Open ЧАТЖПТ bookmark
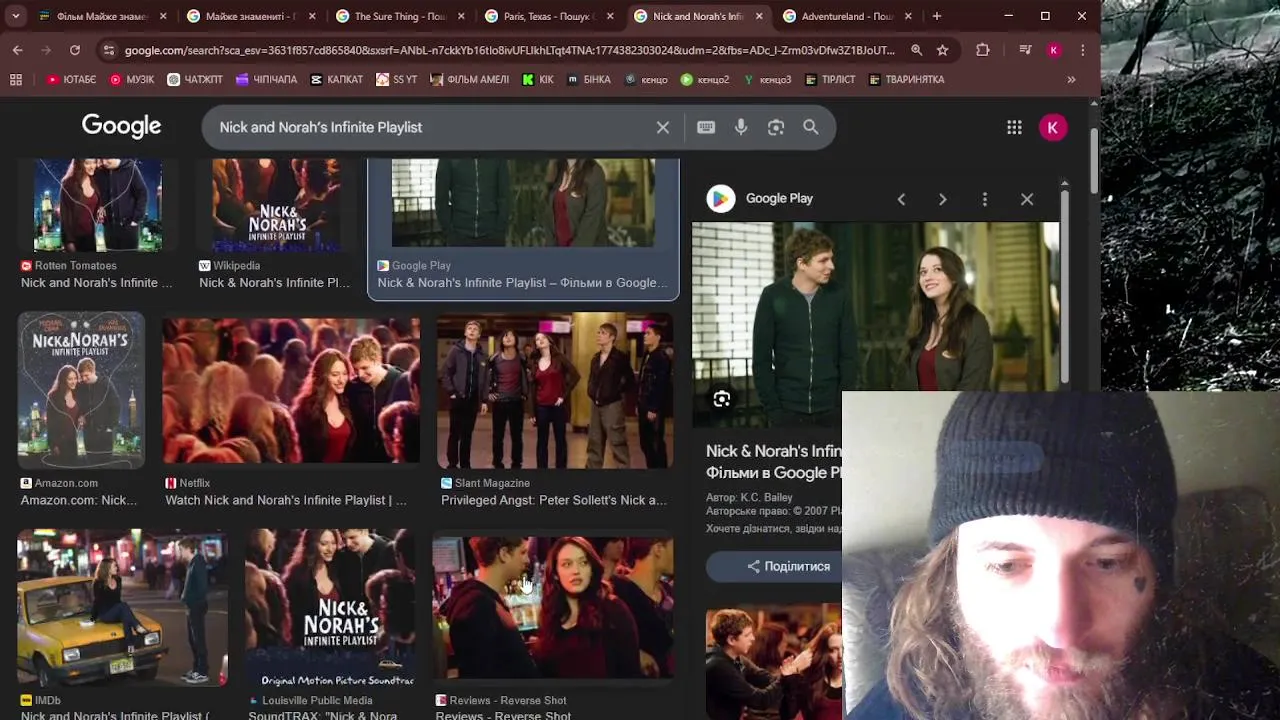The height and width of the screenshot is (720, 1280). (195, 79)
